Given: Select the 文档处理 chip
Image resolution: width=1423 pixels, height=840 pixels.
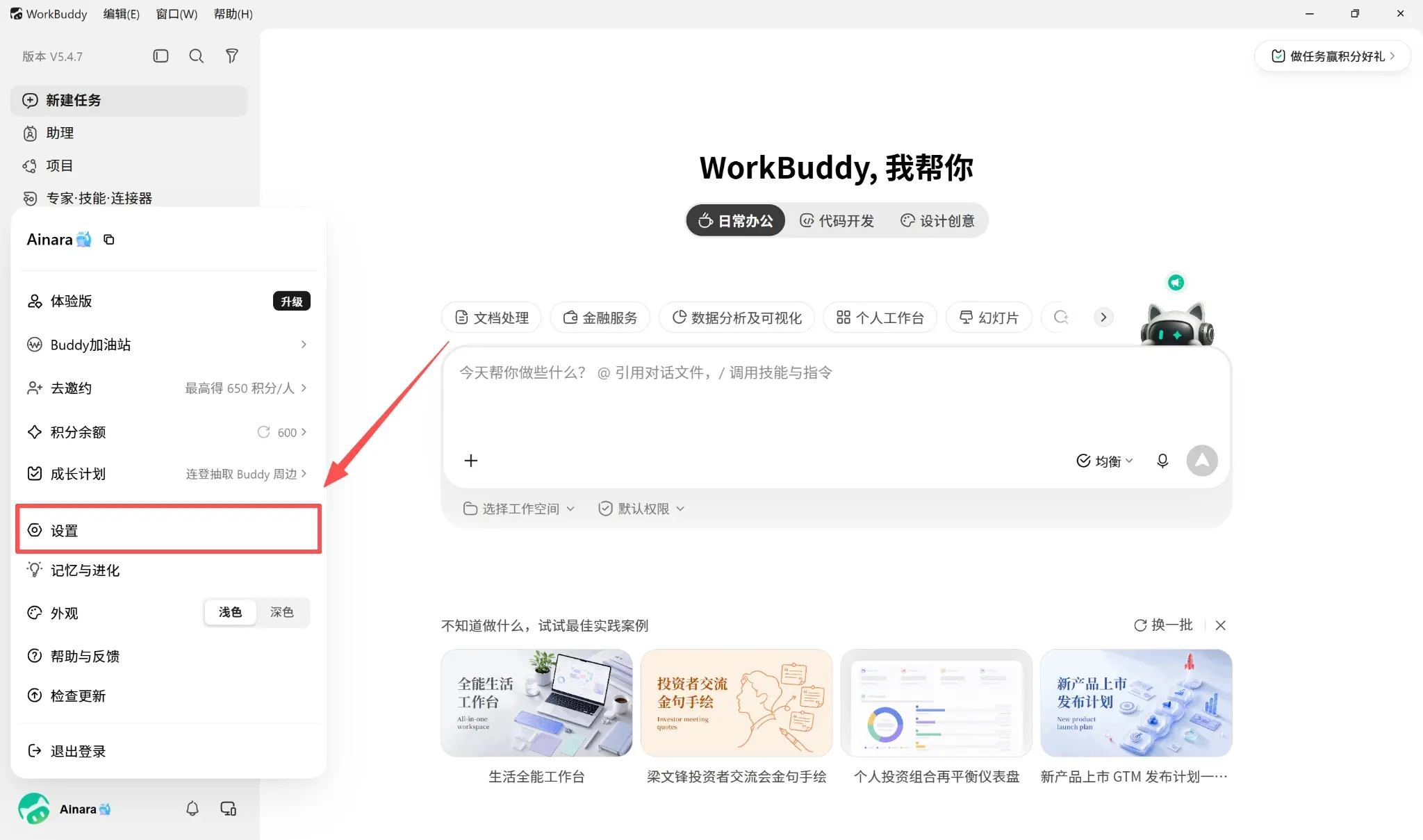Looking at the screenshot, I should click(x=491, y=318).
